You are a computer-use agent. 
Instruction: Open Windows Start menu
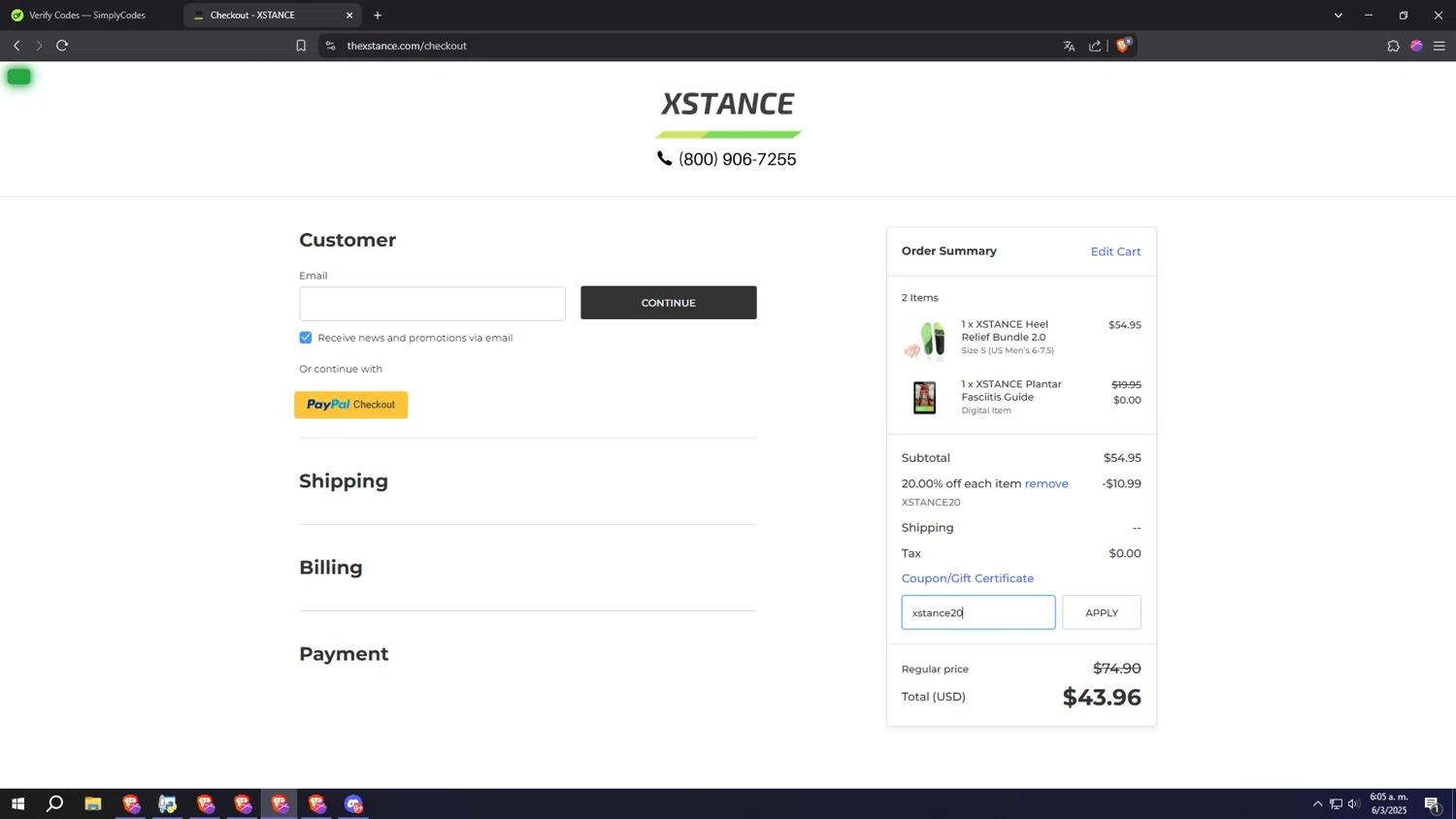tap(17, 803)
